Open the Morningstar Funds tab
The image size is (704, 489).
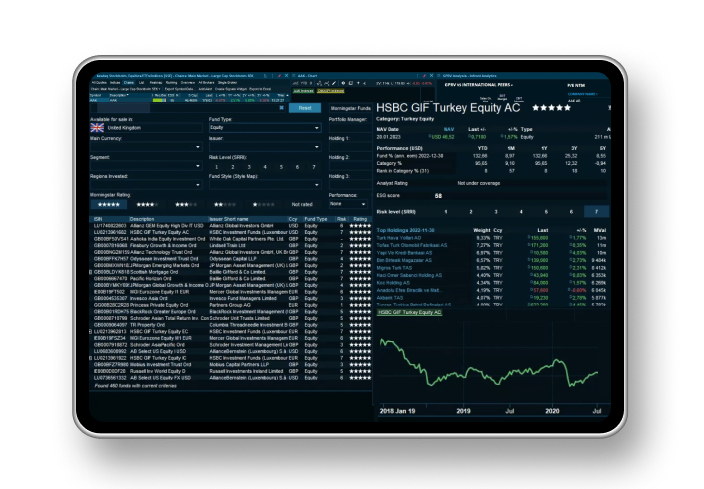pos(350,107)
